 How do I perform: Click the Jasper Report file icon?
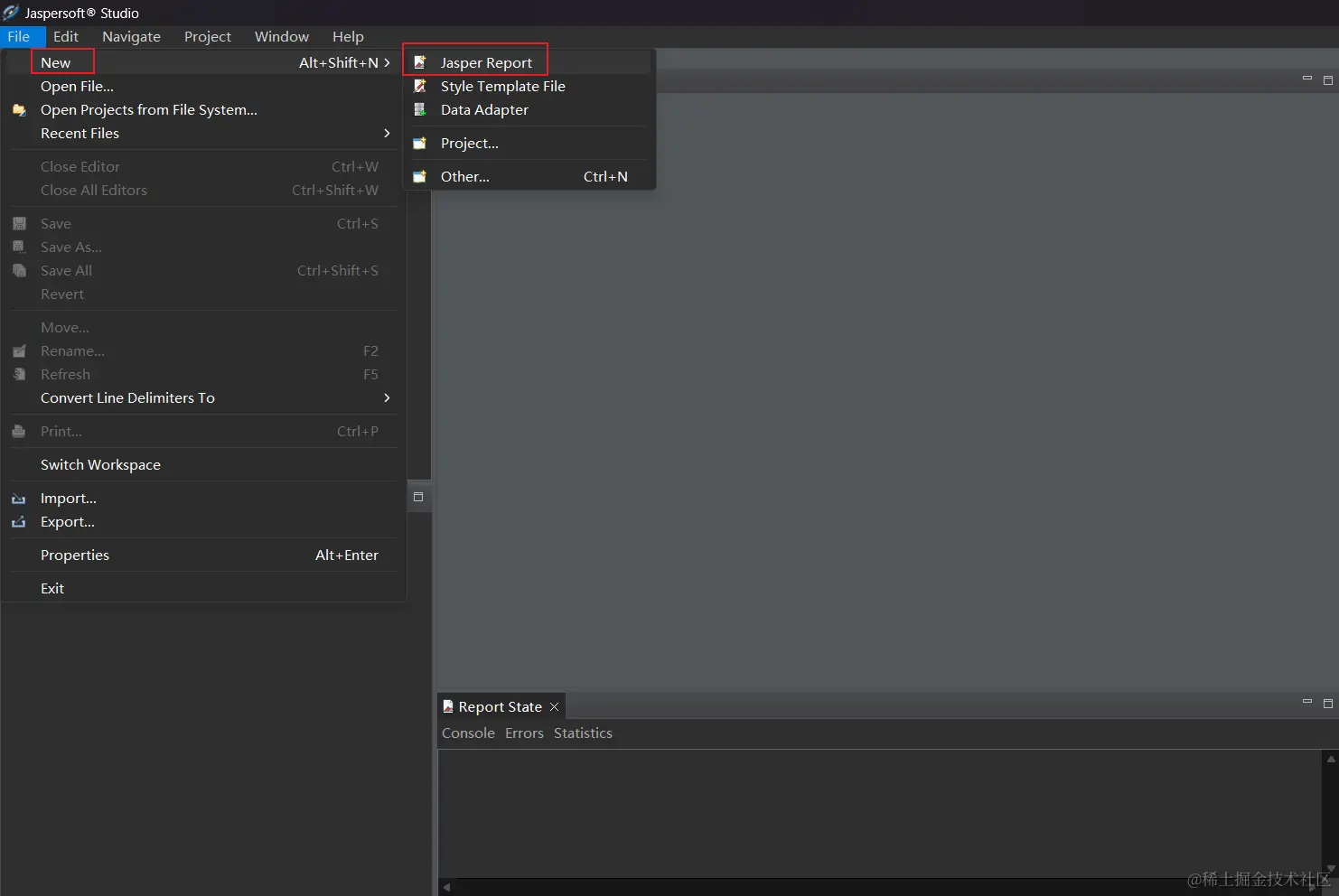[419, 62]
